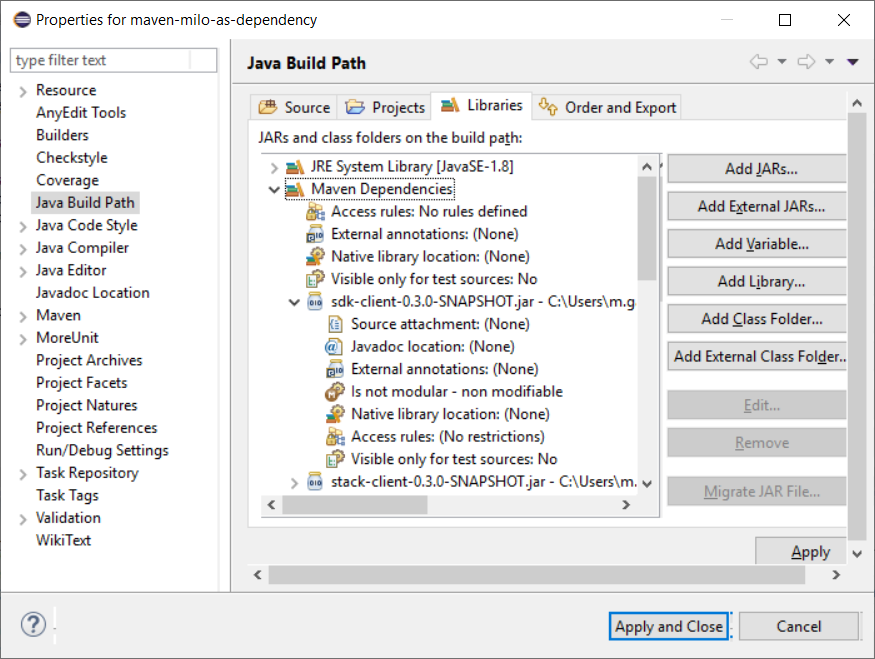The width and height of the screenshot is (875, 659).
Task: Click the library list horizontal scrollbar thumb
Action: (355, 505)
